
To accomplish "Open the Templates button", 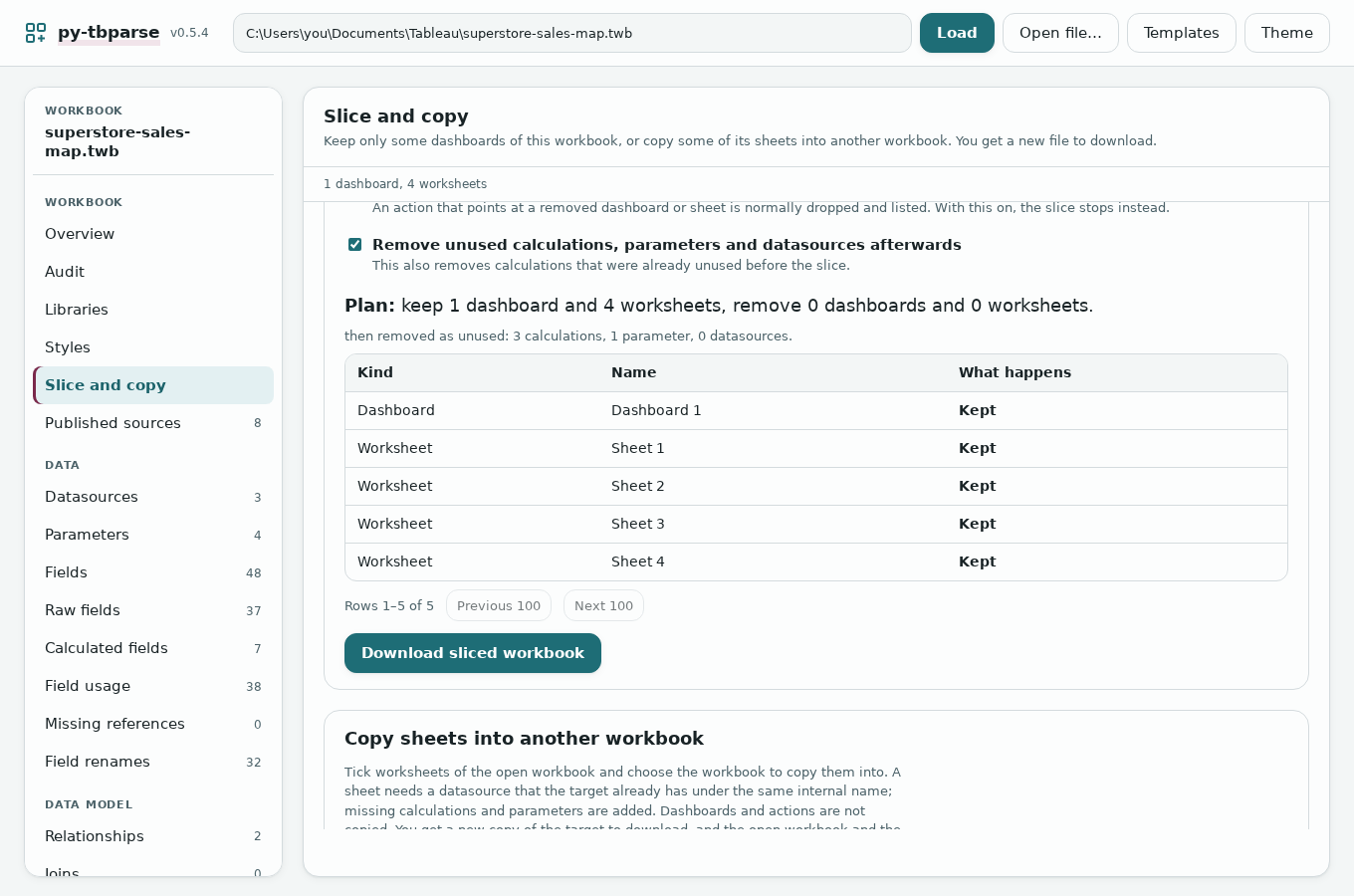I will [x=1181, y=33].
